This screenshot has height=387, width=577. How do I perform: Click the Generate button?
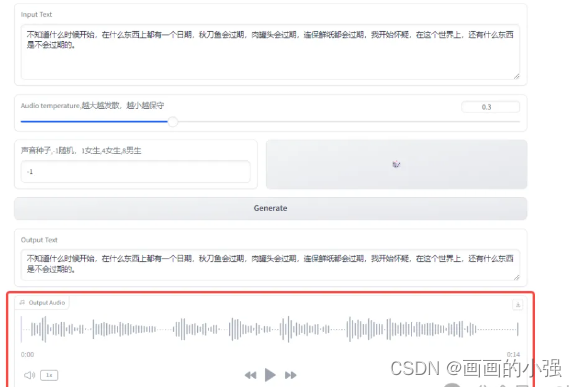[270, 208]
